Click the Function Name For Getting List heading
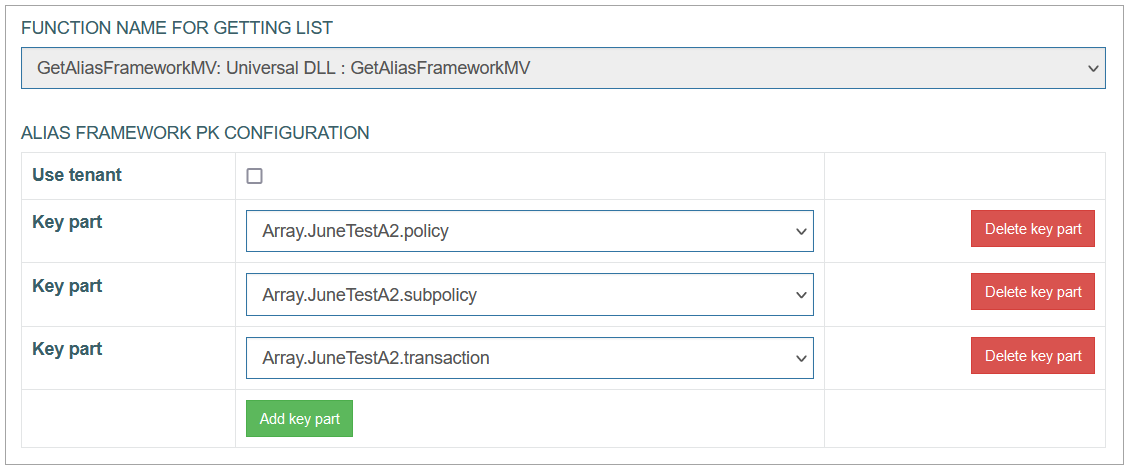This screenshot has width=1130, height=471. [x=177, y=28]
